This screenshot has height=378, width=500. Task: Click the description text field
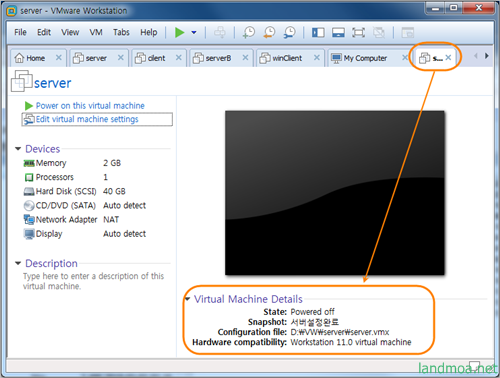coord(94,281)
